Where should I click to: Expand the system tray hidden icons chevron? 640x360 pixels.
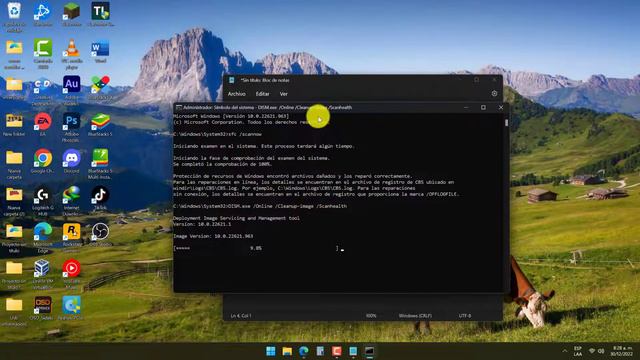click(565, 351)
